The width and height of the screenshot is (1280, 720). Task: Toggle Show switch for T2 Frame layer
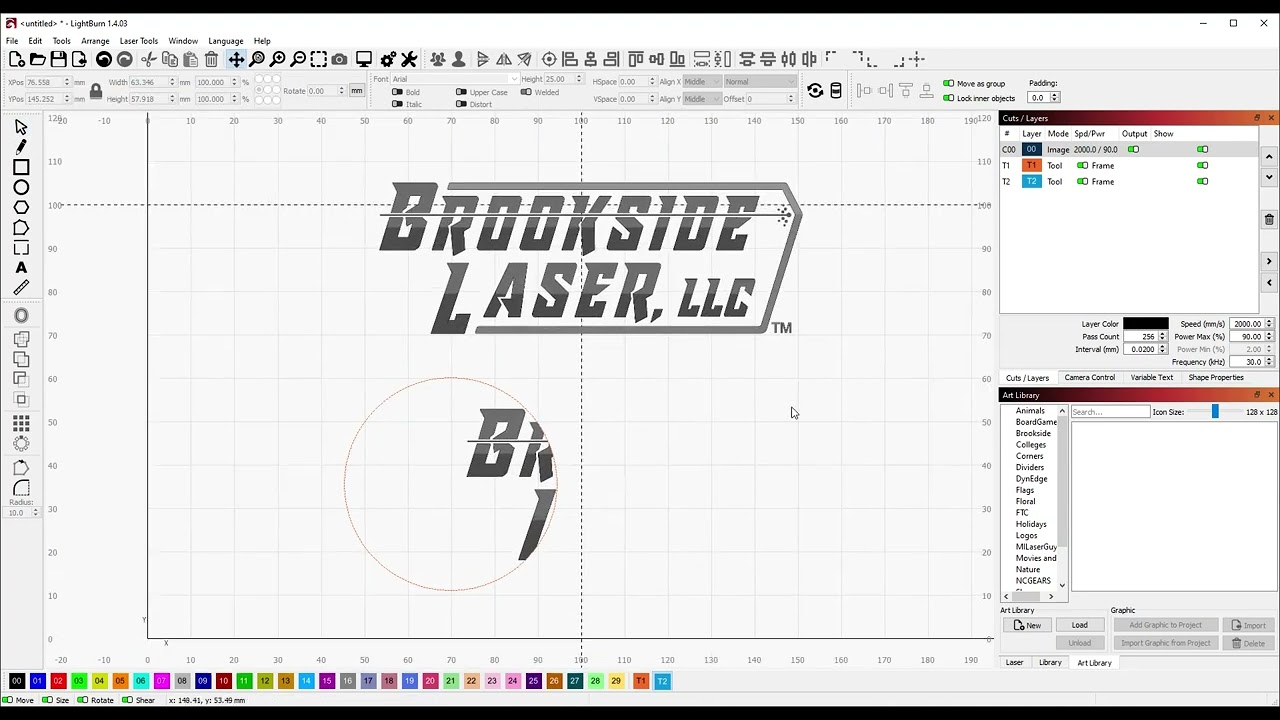pos(1203,181)
